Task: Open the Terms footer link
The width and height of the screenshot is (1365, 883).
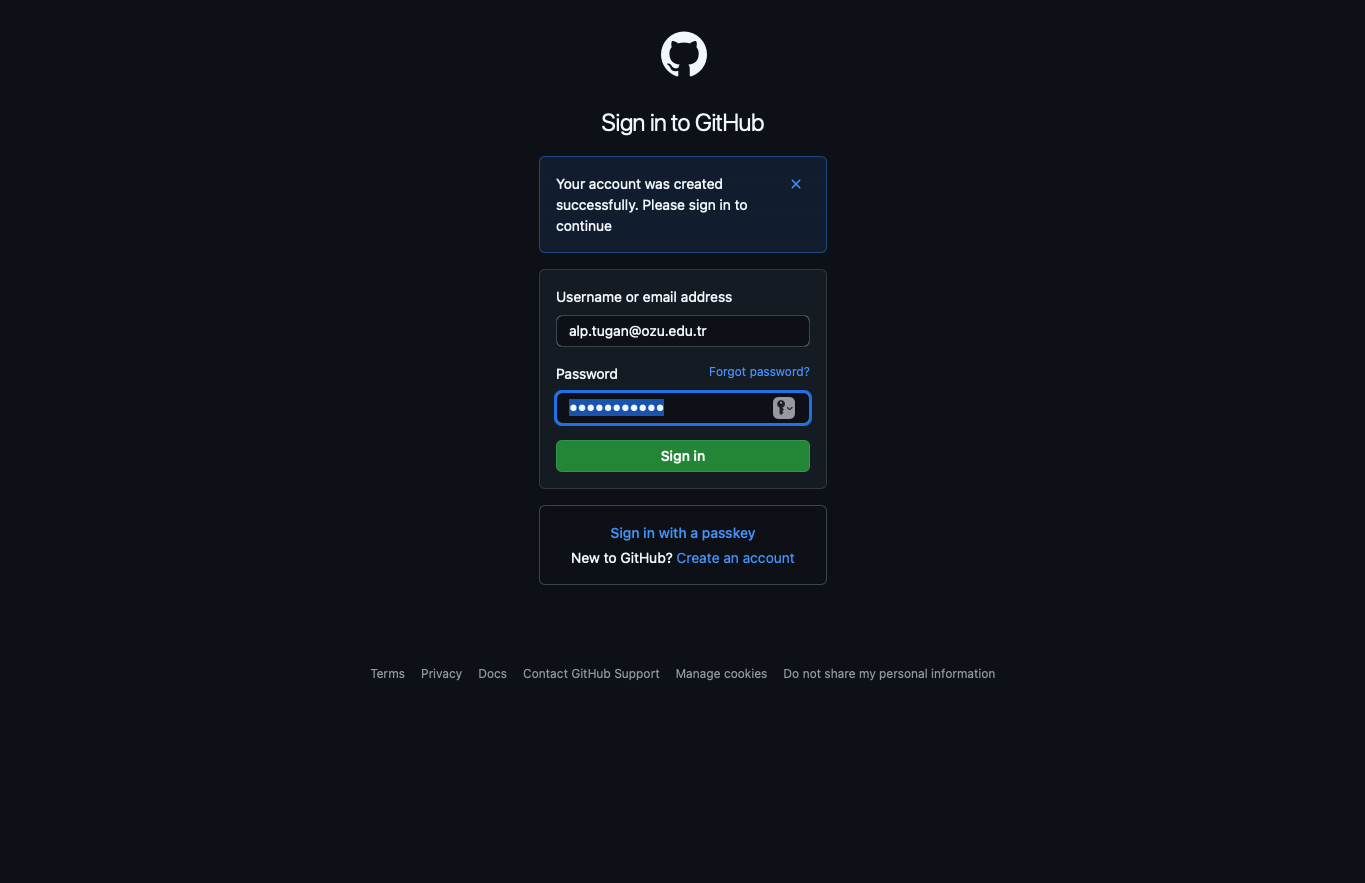Action: click(388, 674)
